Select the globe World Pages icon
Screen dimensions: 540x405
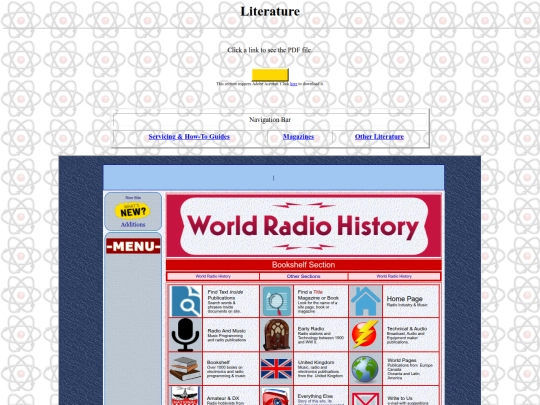[365, 368]
